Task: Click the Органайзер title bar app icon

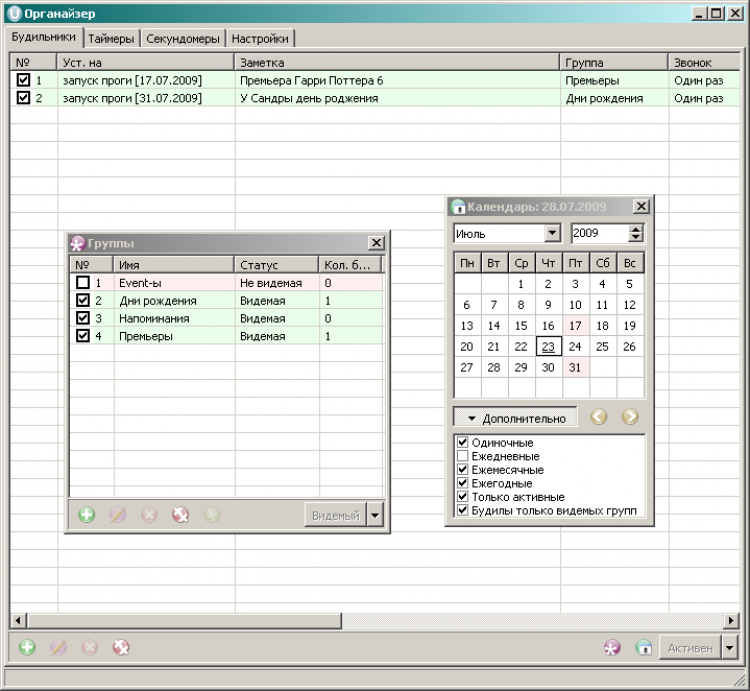Action: click(15, 13)
